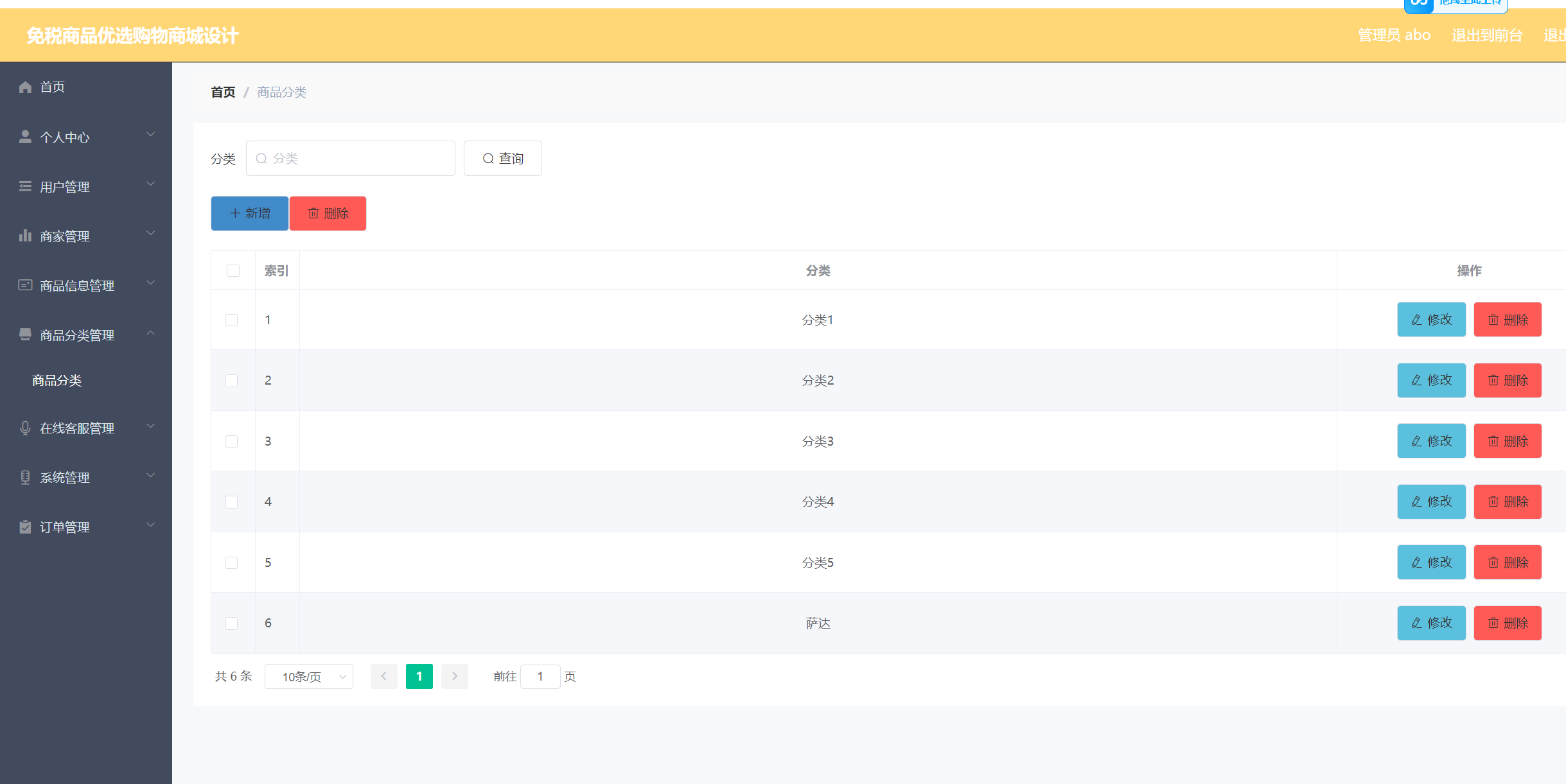The height and width of the screenshot is (784, 1566).
Task: Expand the 系统管理 menu chevron
Action: pyautogui.click(x=151, y=476)
